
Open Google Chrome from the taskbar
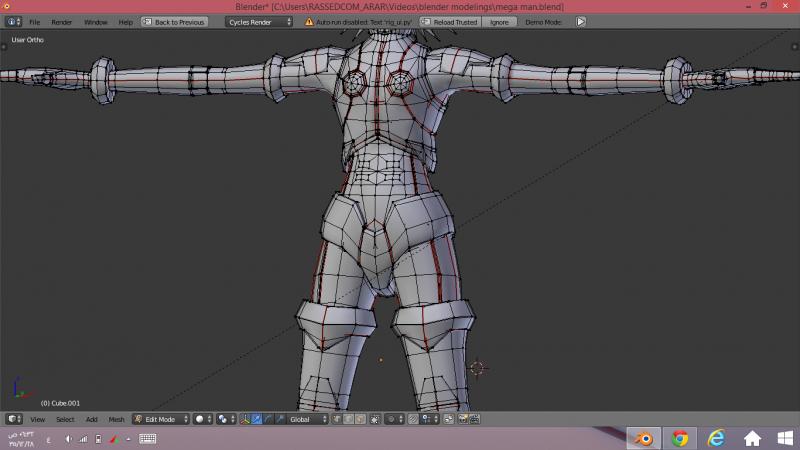(x=680, y=438)
